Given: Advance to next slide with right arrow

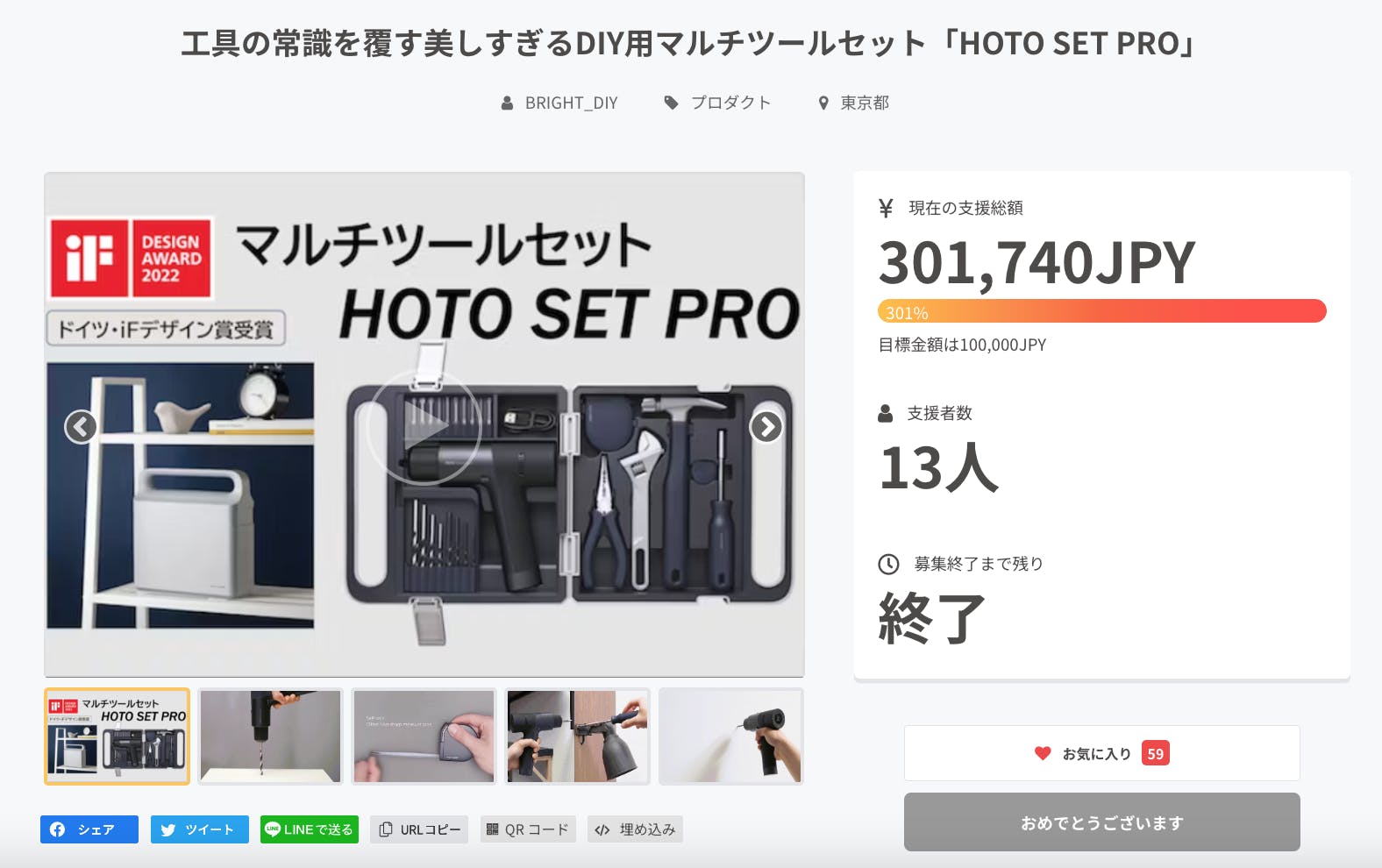Looking at the screenshot, I should 766,427.
